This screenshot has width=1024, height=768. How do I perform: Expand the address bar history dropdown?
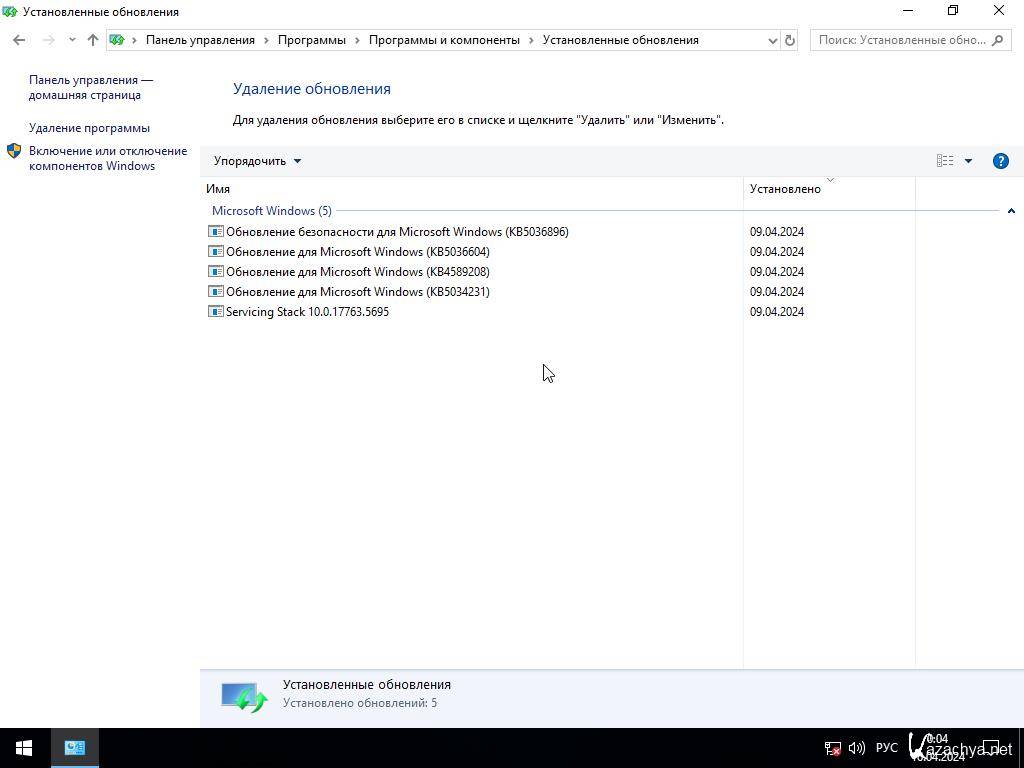pyautogui.click(x=772, y=40)
